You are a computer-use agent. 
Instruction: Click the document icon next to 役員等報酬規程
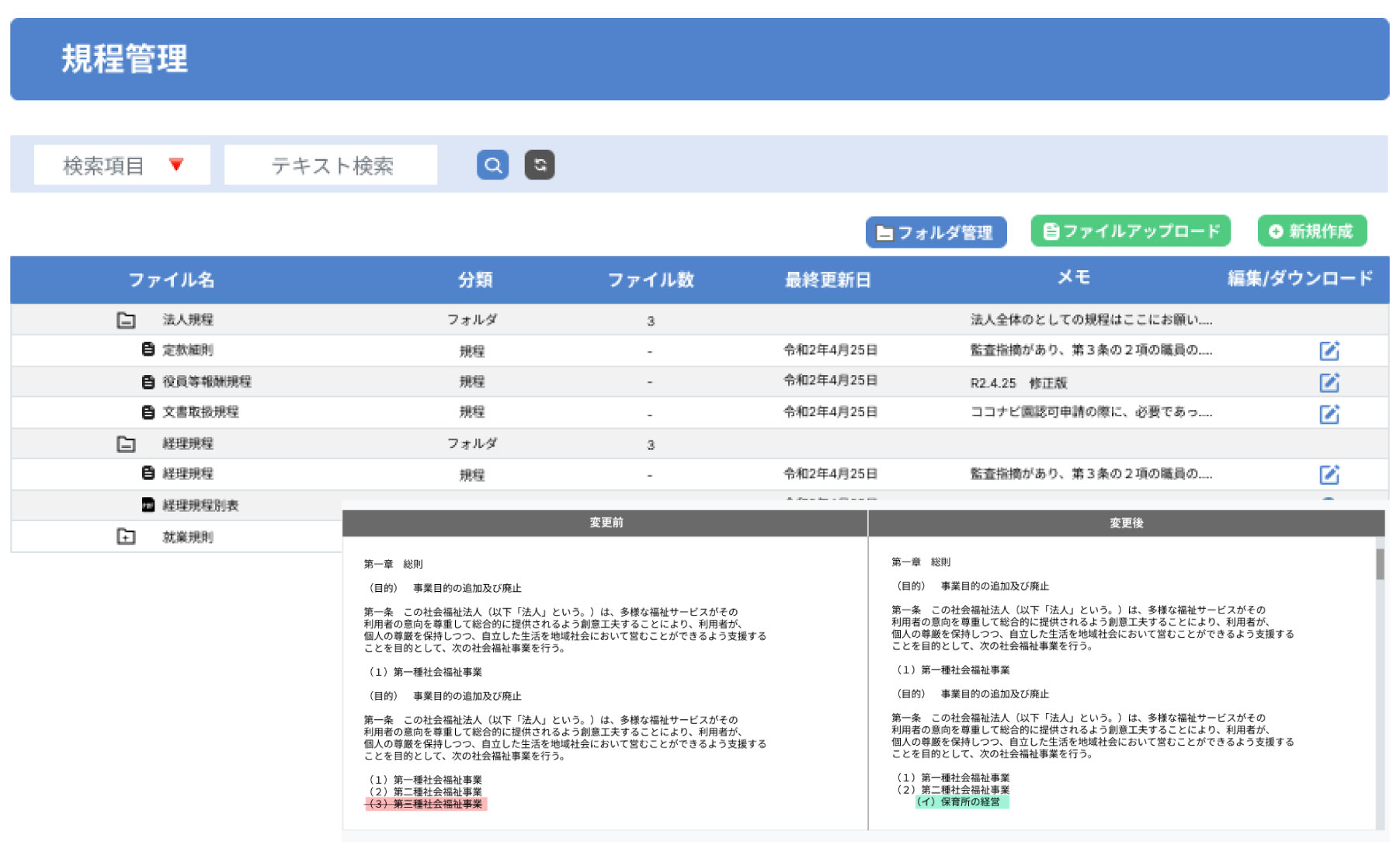(147, 381)
